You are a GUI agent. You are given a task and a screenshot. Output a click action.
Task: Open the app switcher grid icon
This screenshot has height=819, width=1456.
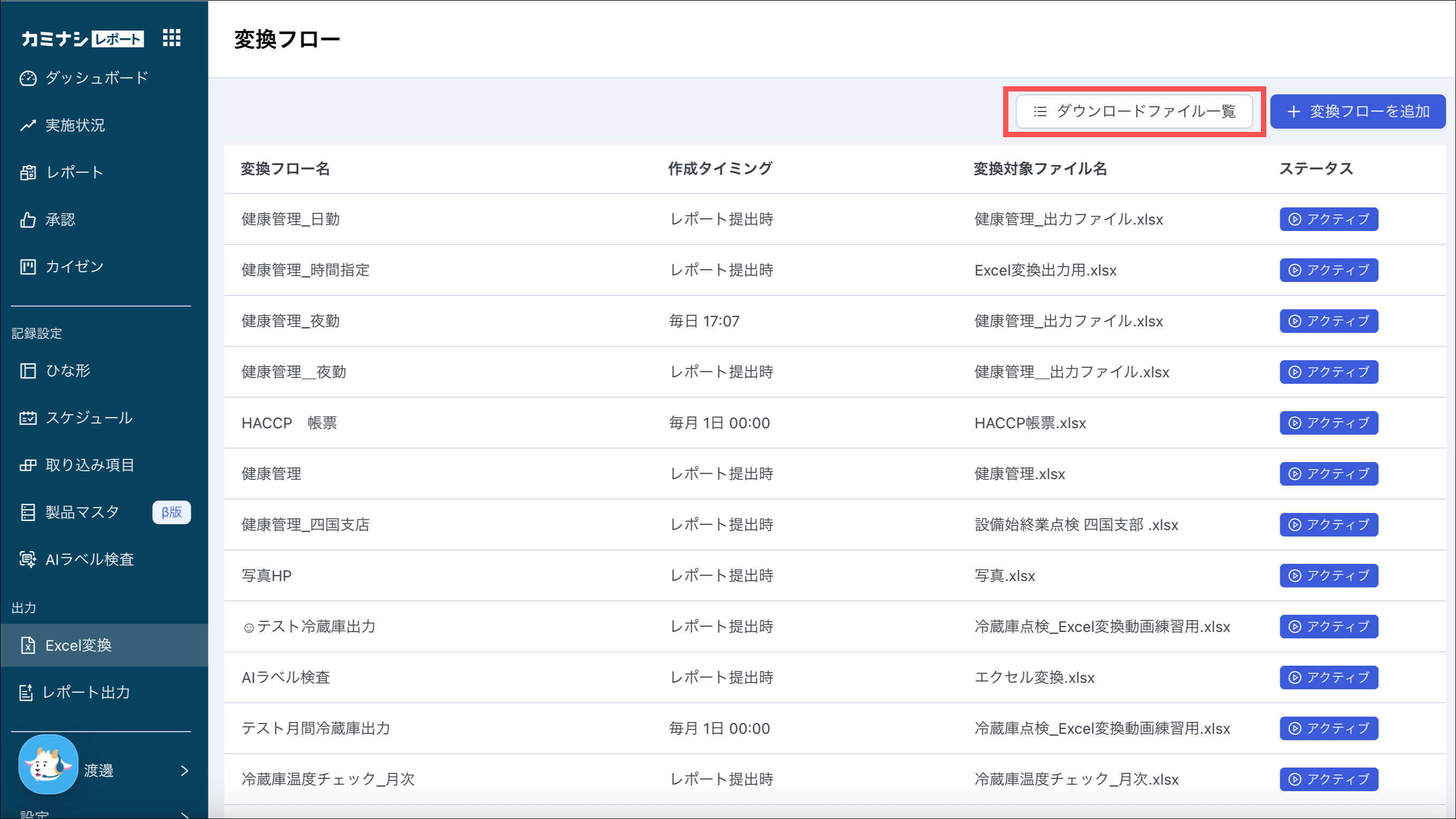(171, 38)
